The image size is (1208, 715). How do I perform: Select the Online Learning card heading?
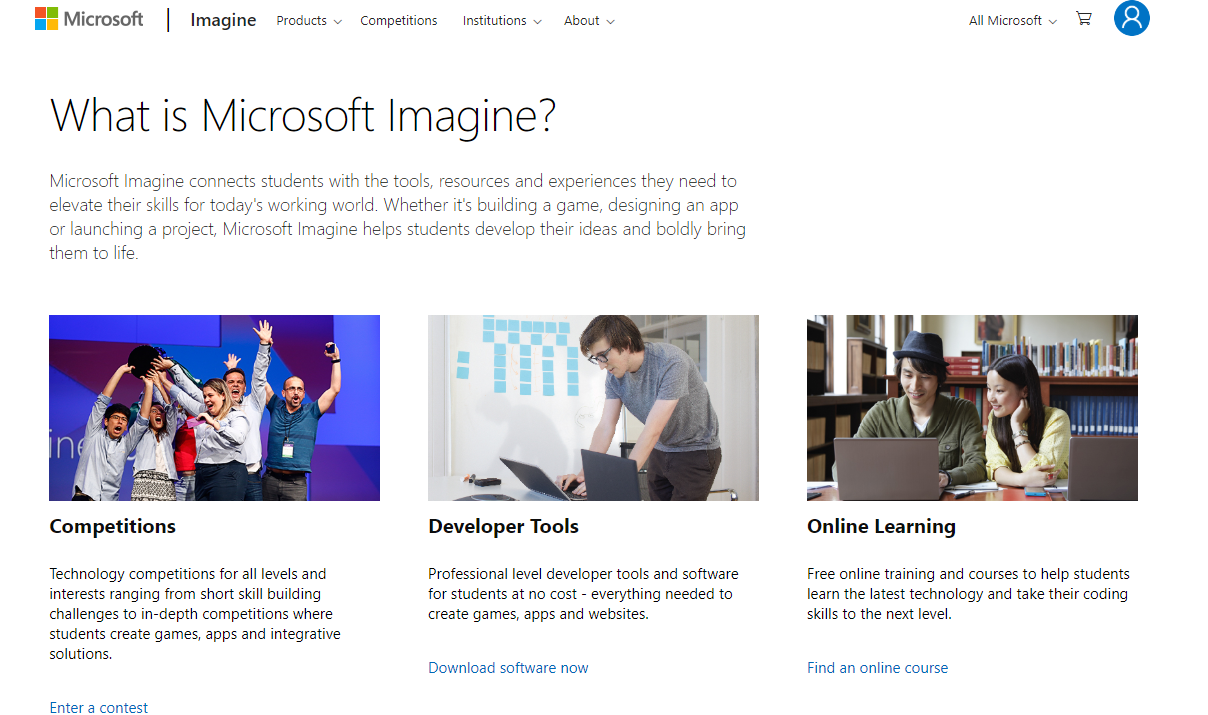pyautogui.click(x=881, y=526)
